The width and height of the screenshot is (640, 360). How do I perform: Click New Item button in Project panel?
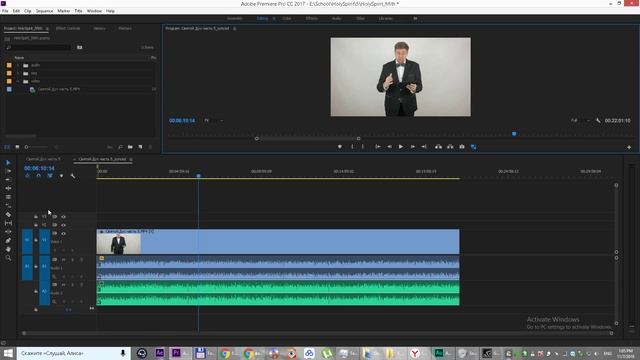[x=140, y=147]
